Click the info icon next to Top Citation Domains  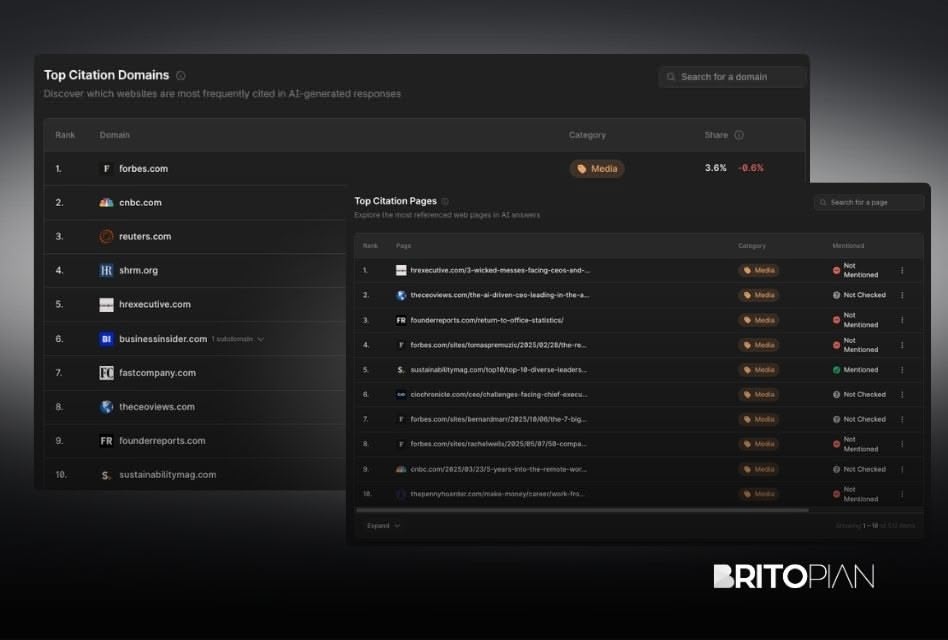181,75
